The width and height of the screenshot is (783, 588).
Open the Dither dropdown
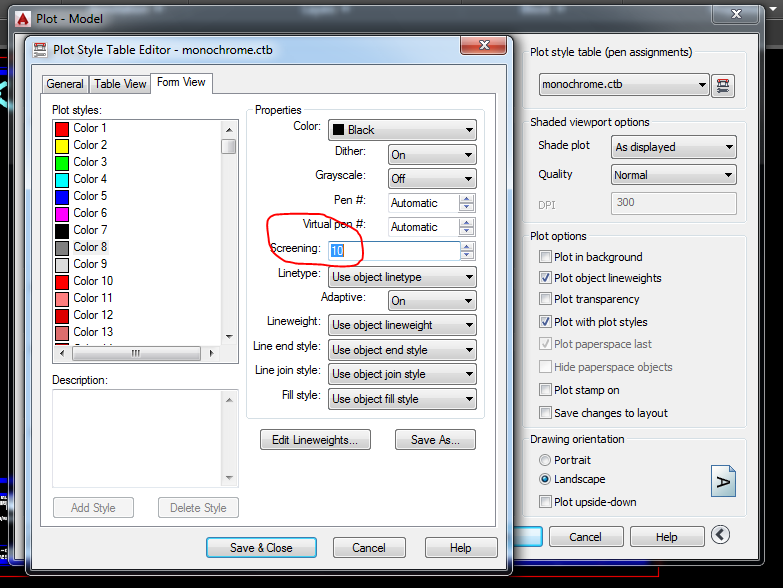point(432,155)
